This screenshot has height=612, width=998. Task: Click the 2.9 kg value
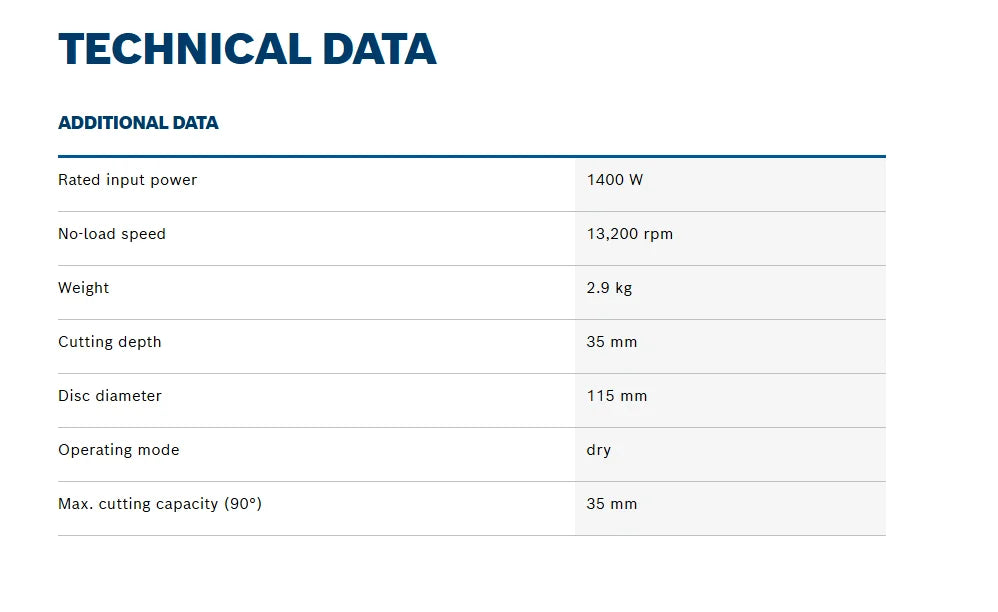pyautogui.click(x=609, y=288)
